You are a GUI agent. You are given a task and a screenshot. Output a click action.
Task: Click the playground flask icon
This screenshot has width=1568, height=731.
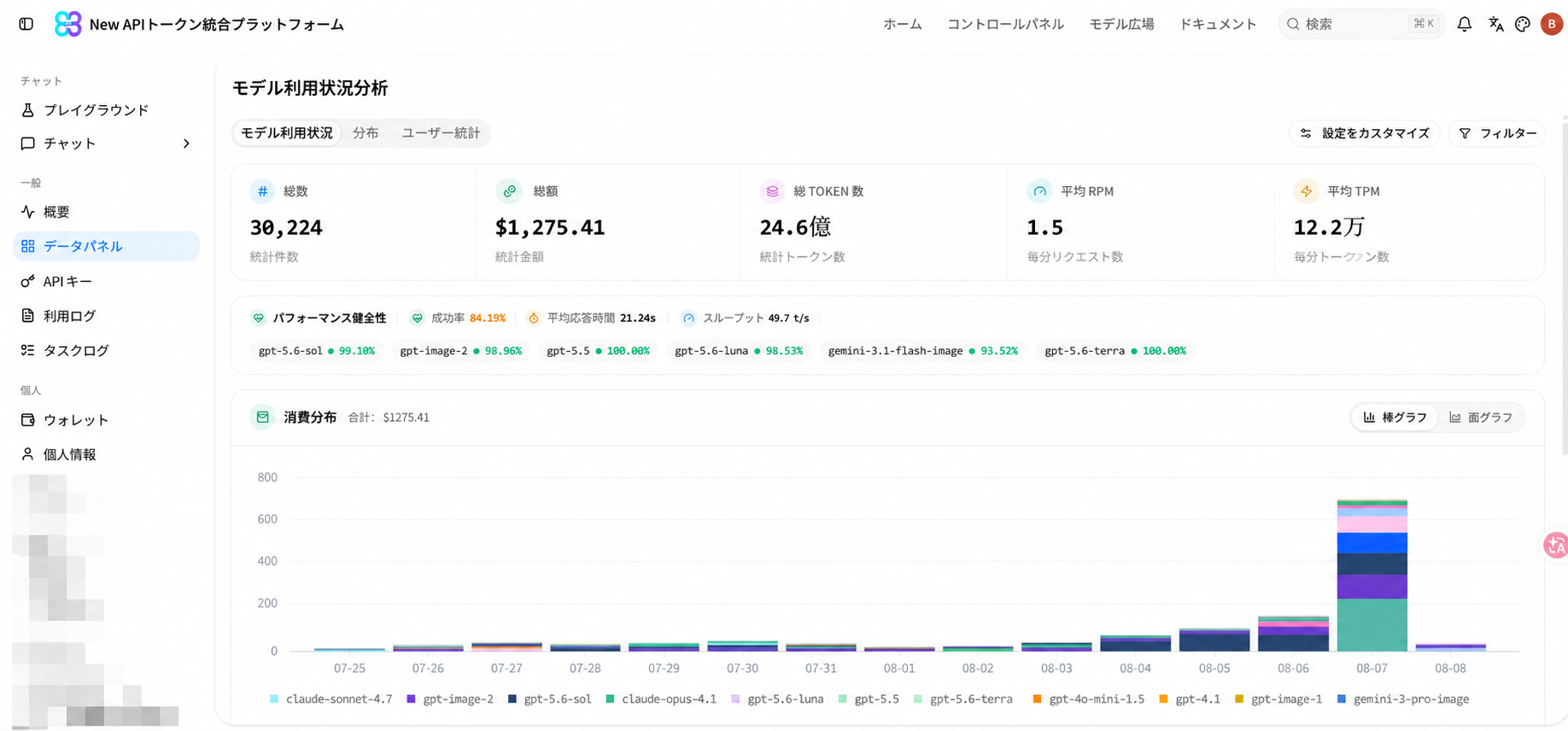tap(27, 110)
